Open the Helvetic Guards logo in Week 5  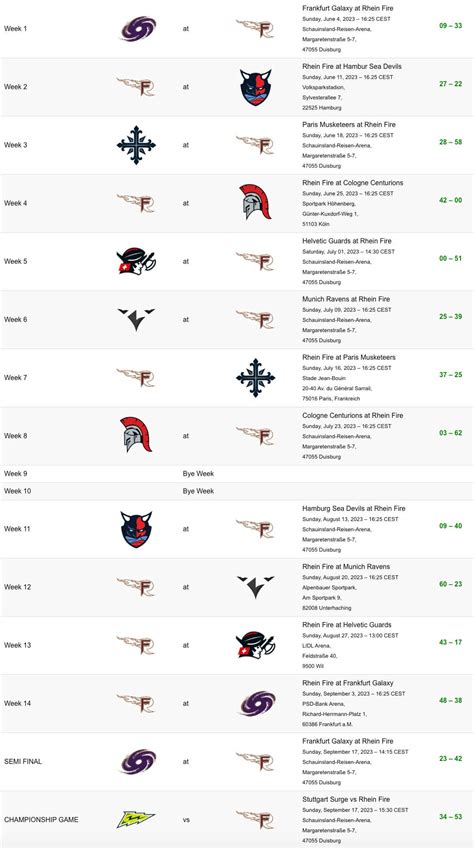136,261
